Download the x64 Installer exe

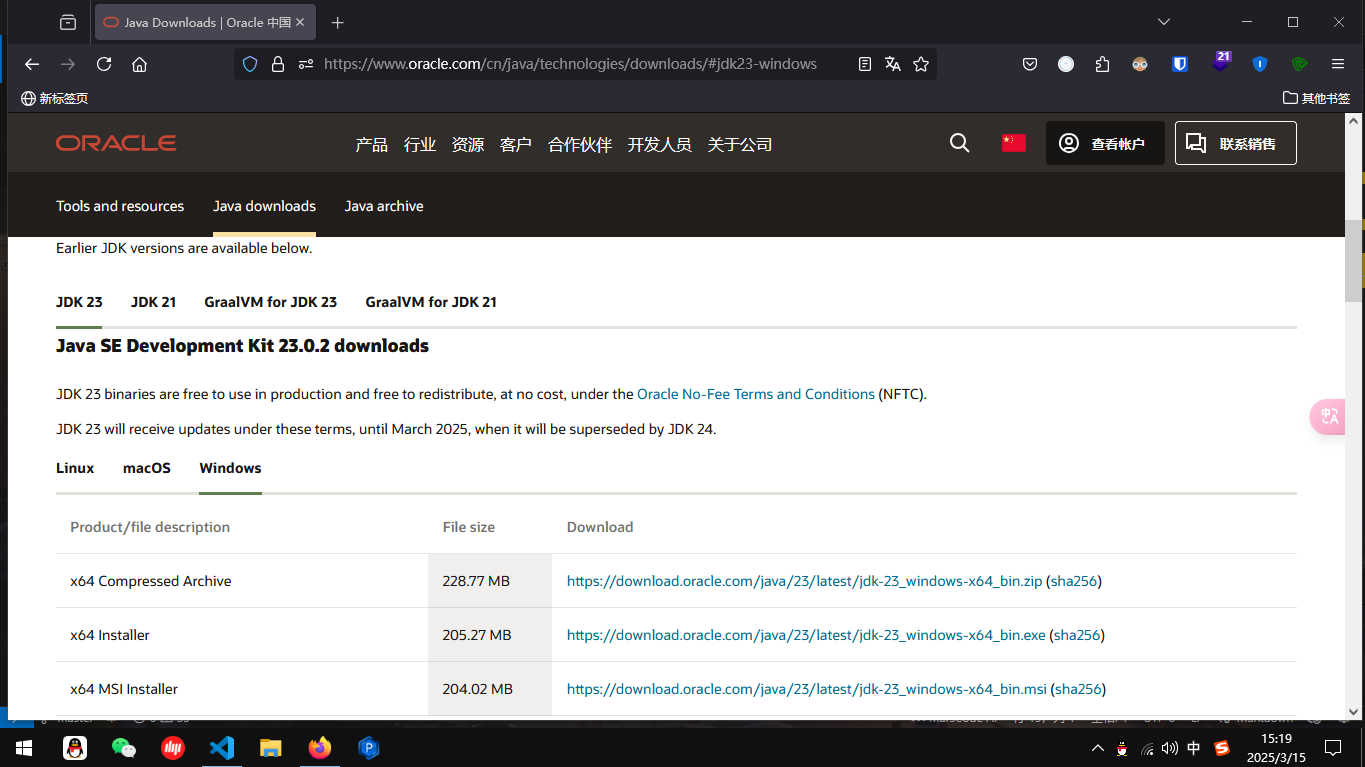[x=806, y=635]
